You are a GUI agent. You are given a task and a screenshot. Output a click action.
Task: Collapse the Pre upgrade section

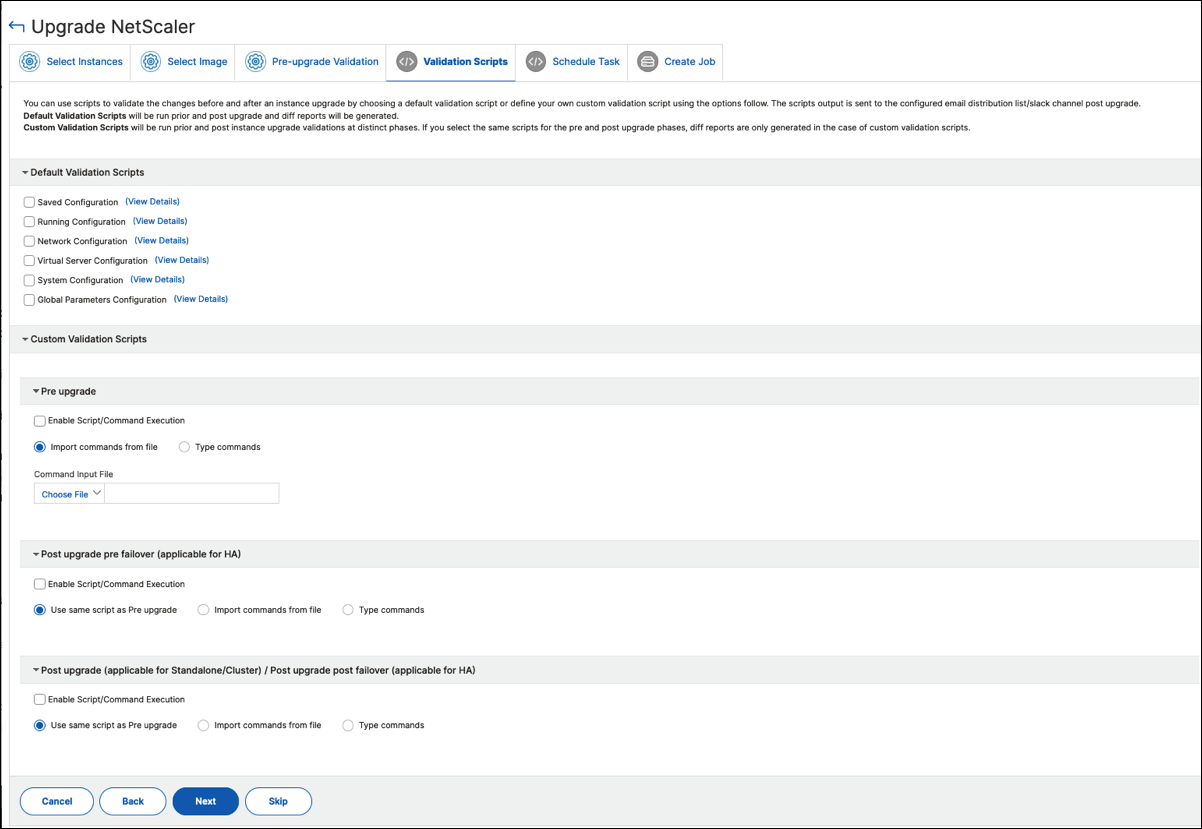pyautogui.click(x=36, y=391)
